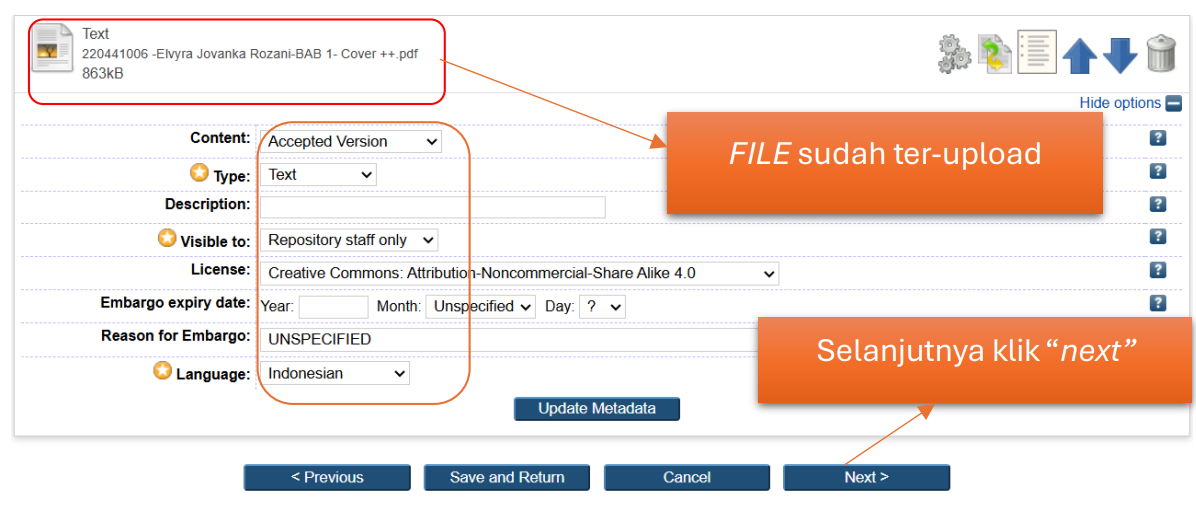The height and width of the screenshot is (506, 1196).
Task: Open help for Embargo expiry date
Action: coord(1158,303)
